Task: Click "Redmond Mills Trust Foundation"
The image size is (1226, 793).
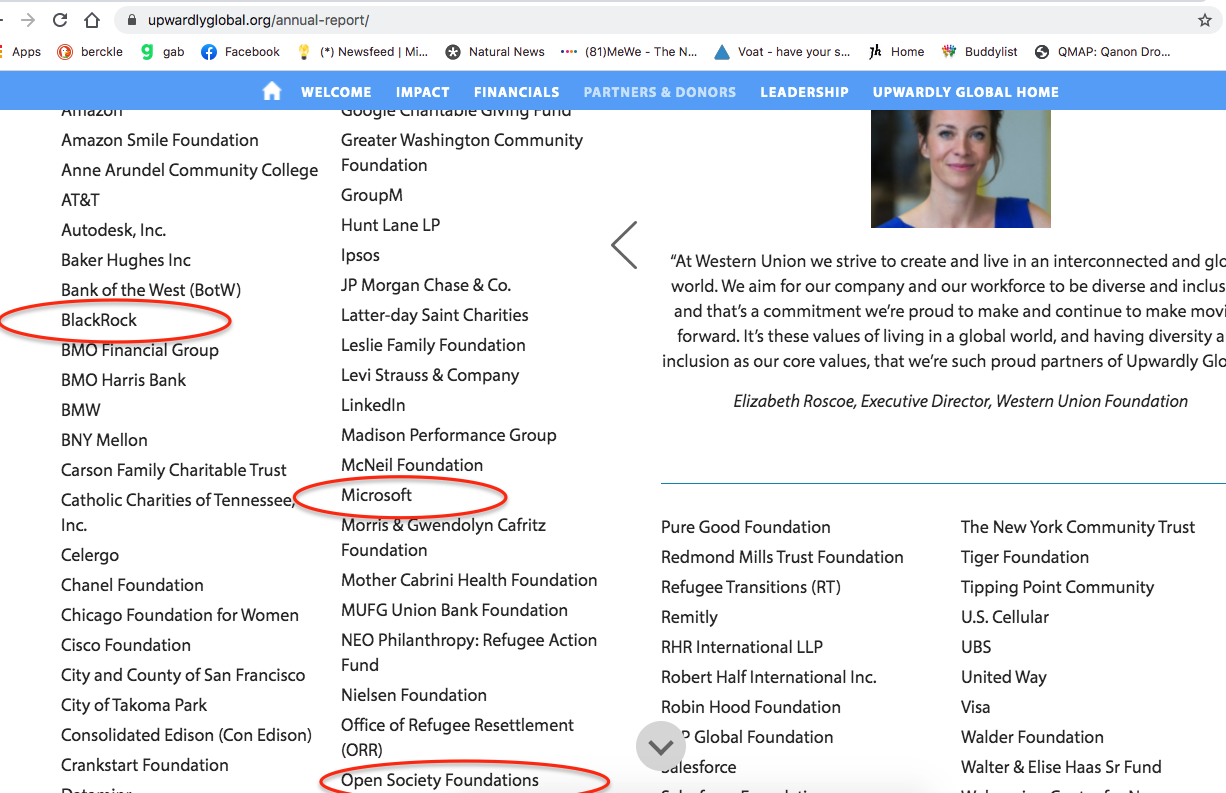Action: (x=782, y=557)
